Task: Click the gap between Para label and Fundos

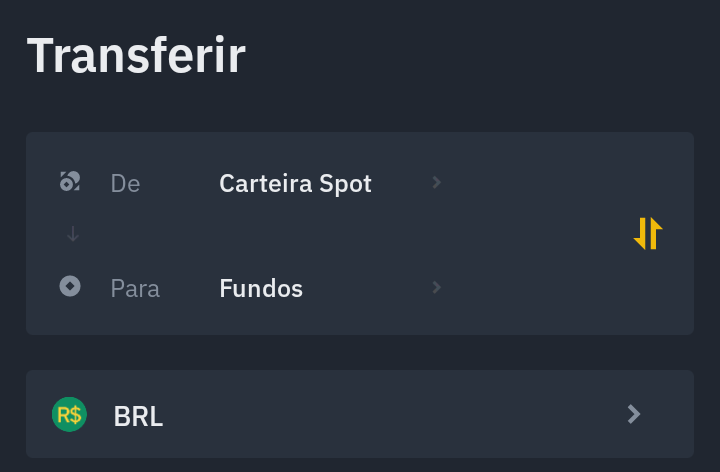Action: [x=190, y=288]
